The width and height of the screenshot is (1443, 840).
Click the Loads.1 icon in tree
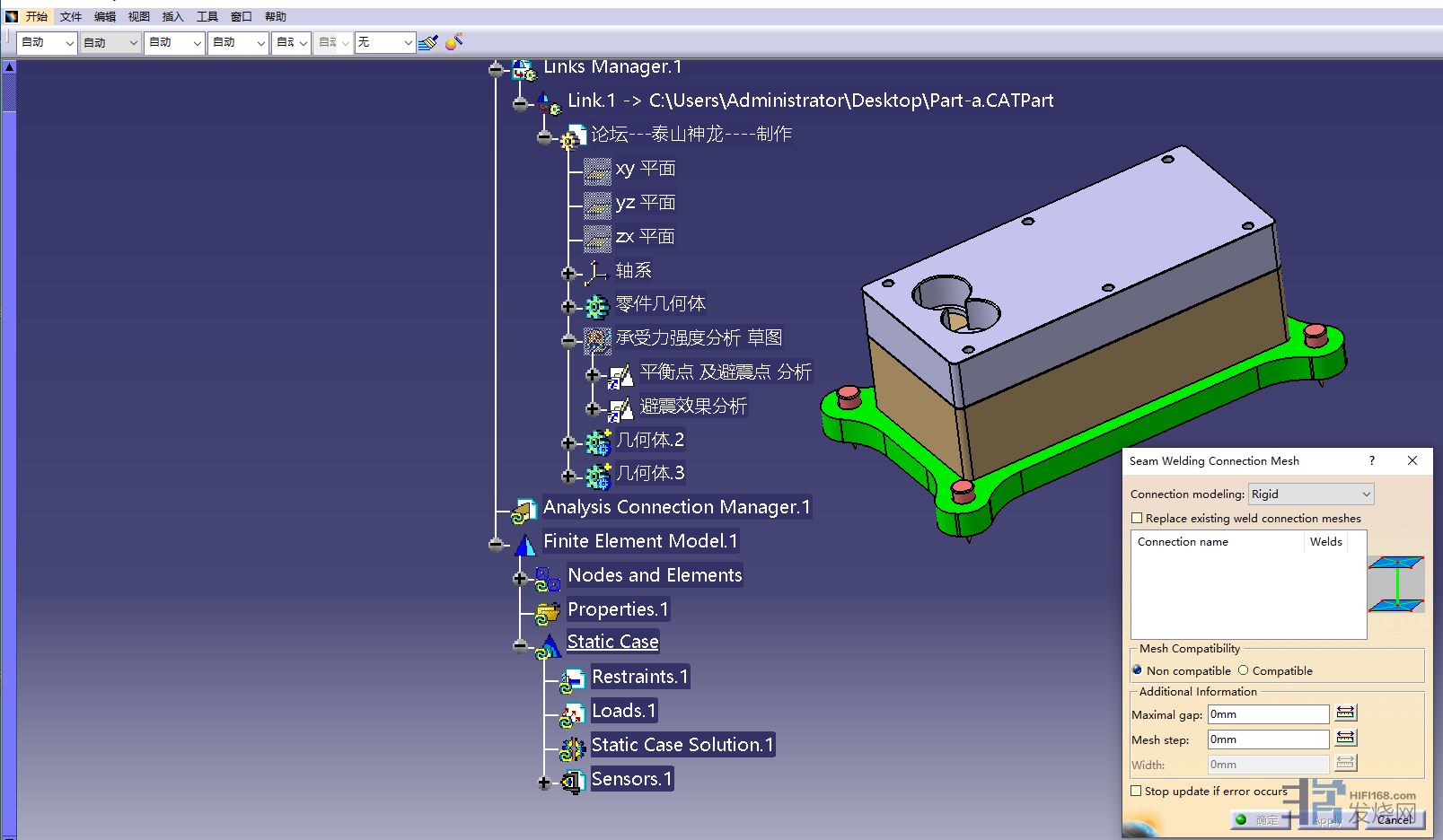[571, 714]
